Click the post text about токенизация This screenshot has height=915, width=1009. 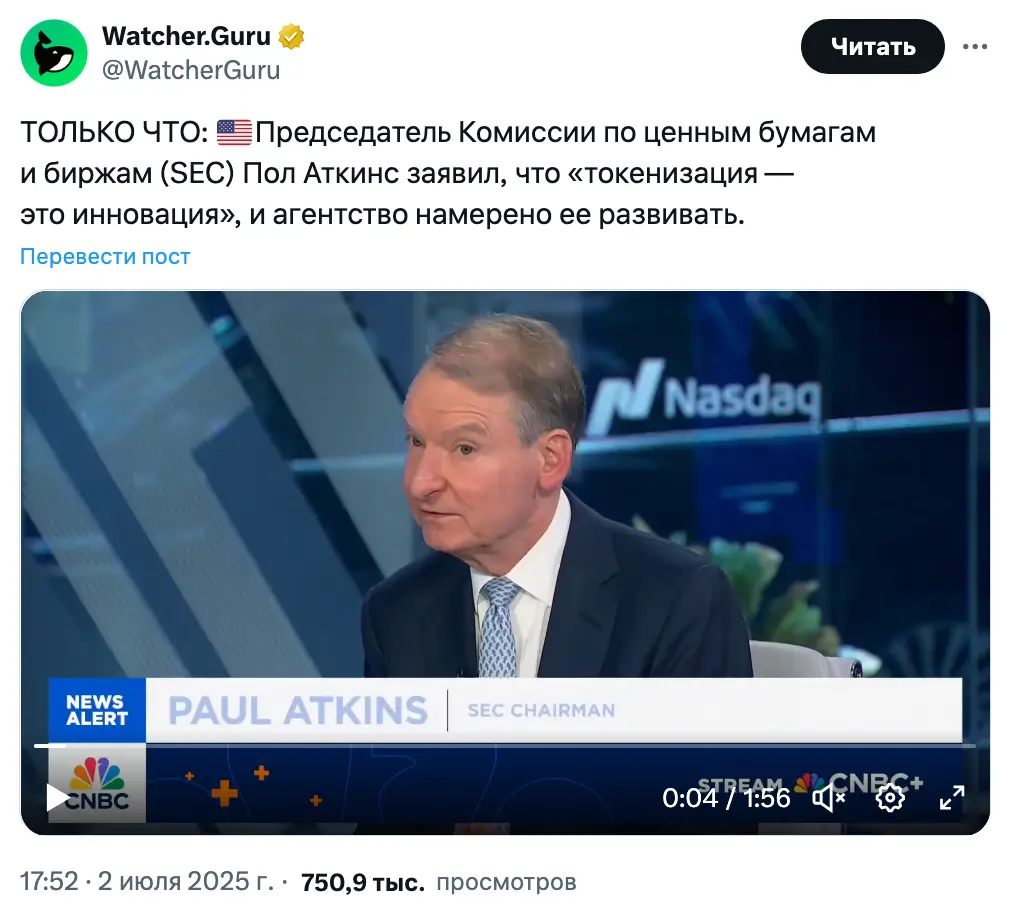click(x=448, y=173)
